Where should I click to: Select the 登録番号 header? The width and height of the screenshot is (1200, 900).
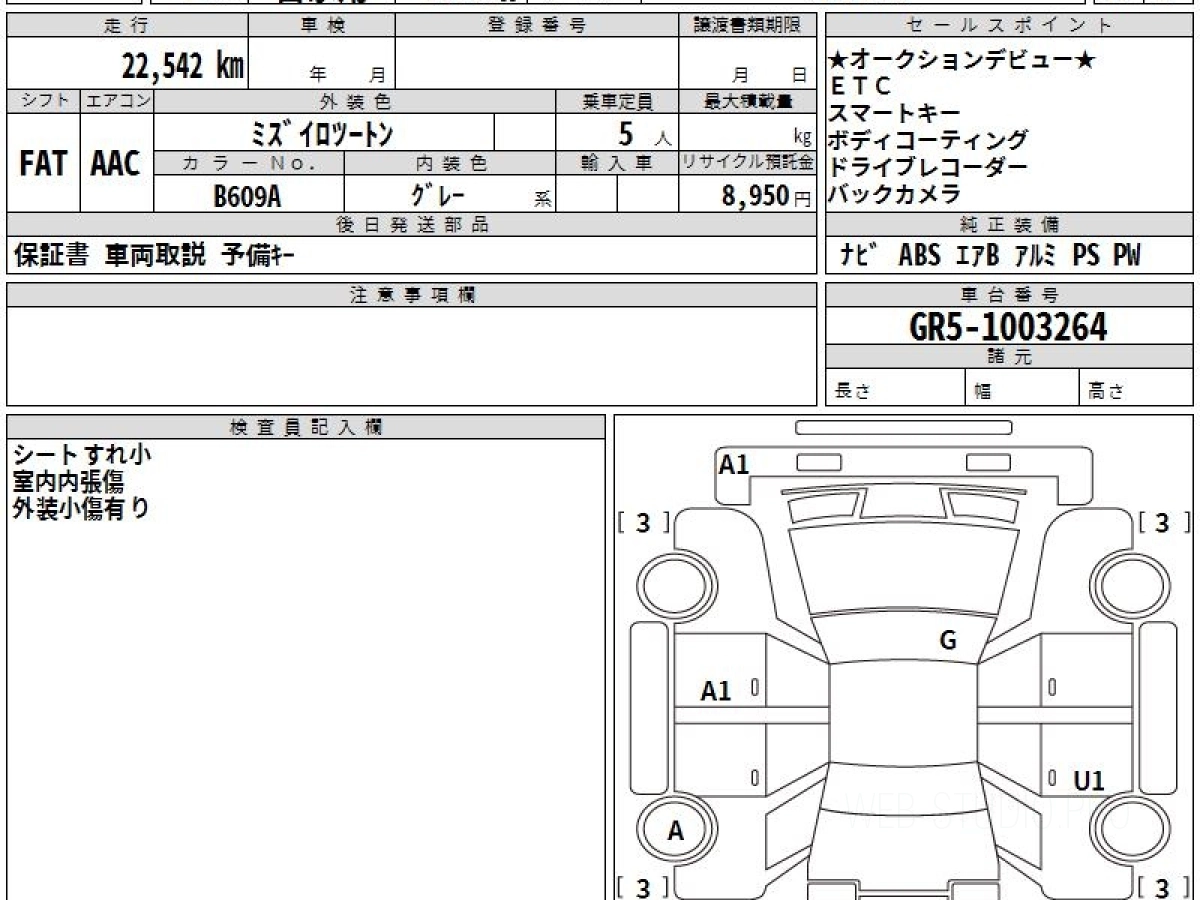point(537,26)
